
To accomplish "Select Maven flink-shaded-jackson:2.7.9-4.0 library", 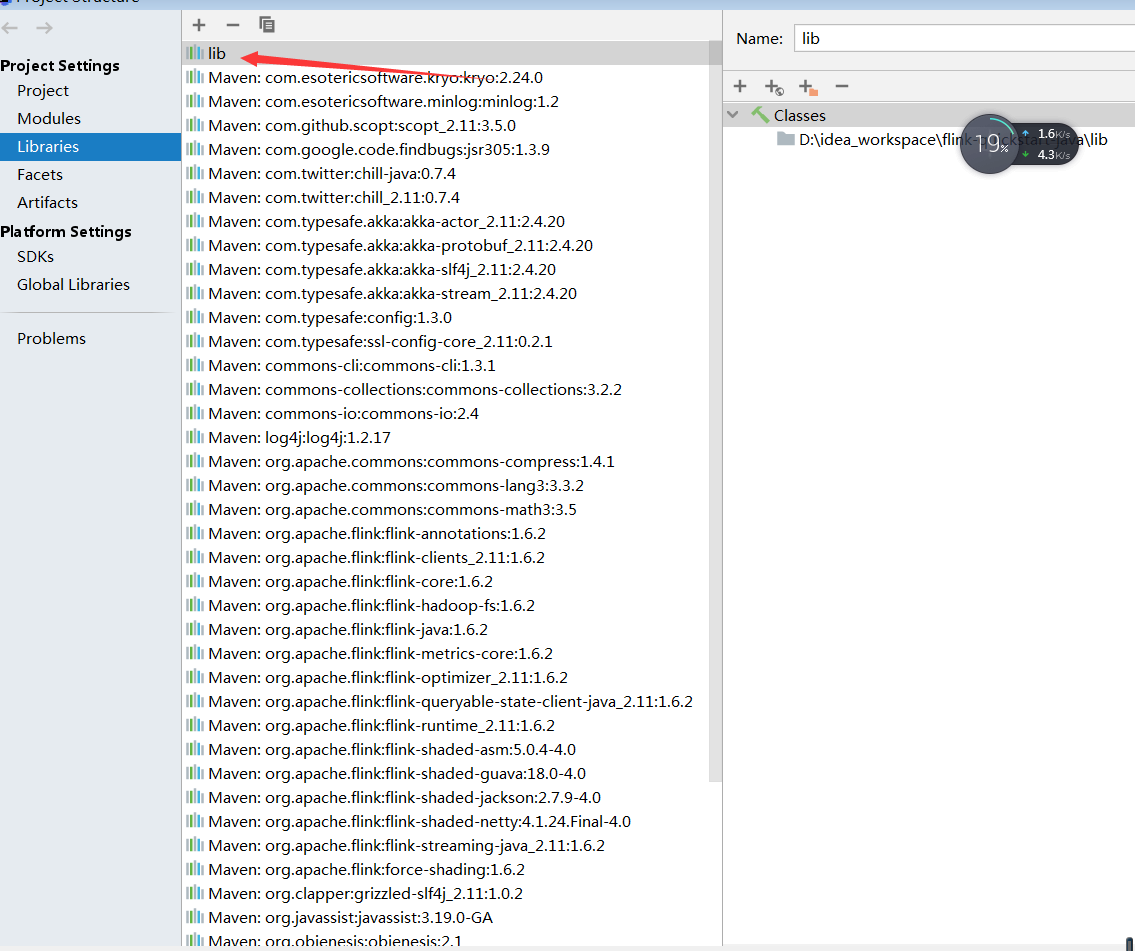I will coord(445,798).
